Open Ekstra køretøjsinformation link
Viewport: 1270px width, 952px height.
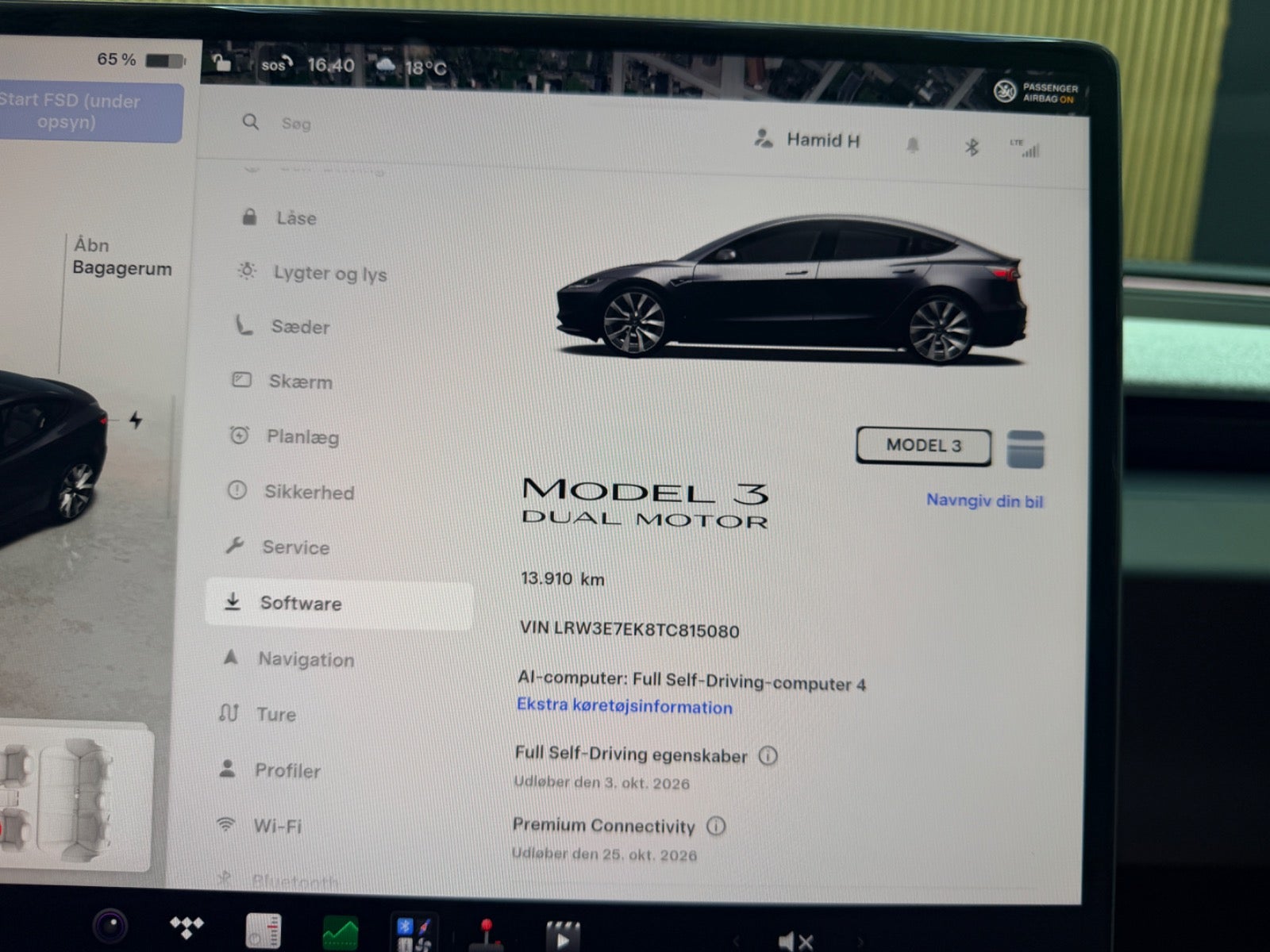(625, 706)
